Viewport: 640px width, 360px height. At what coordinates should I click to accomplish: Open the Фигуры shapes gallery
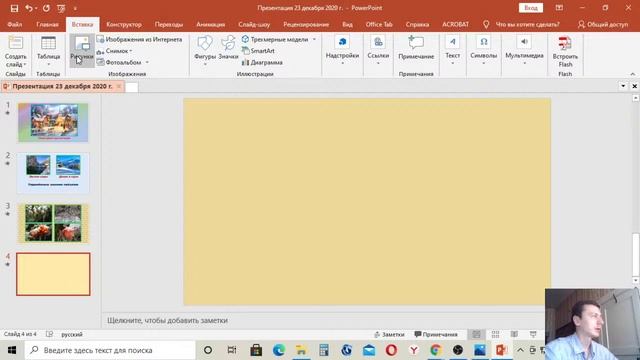(x=205, y=49)
